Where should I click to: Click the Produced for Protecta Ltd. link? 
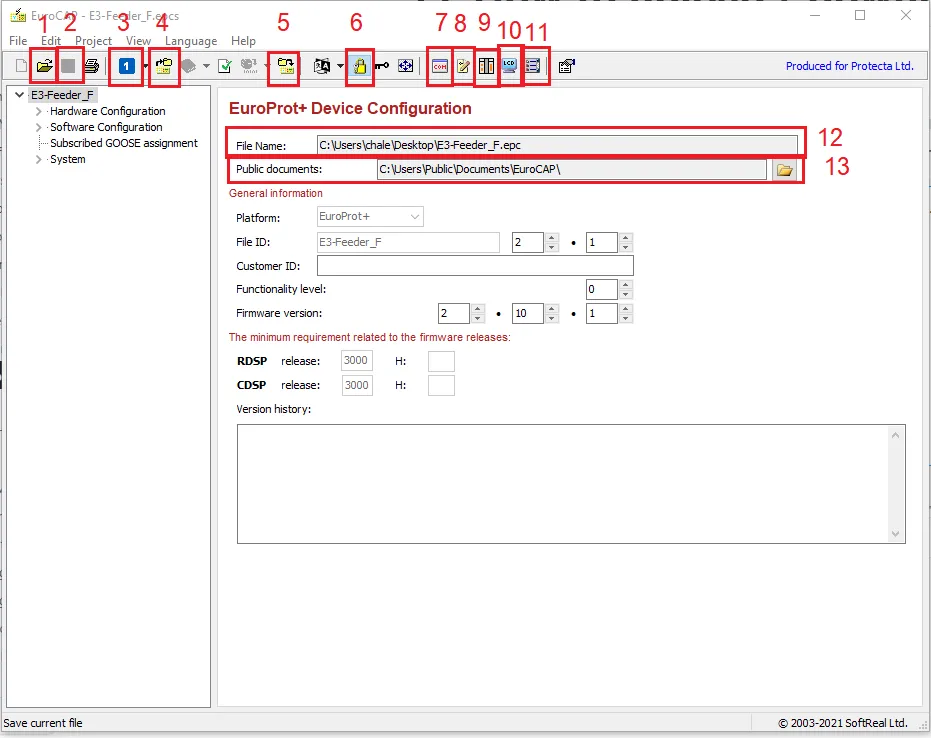click(x=850, y=66)
